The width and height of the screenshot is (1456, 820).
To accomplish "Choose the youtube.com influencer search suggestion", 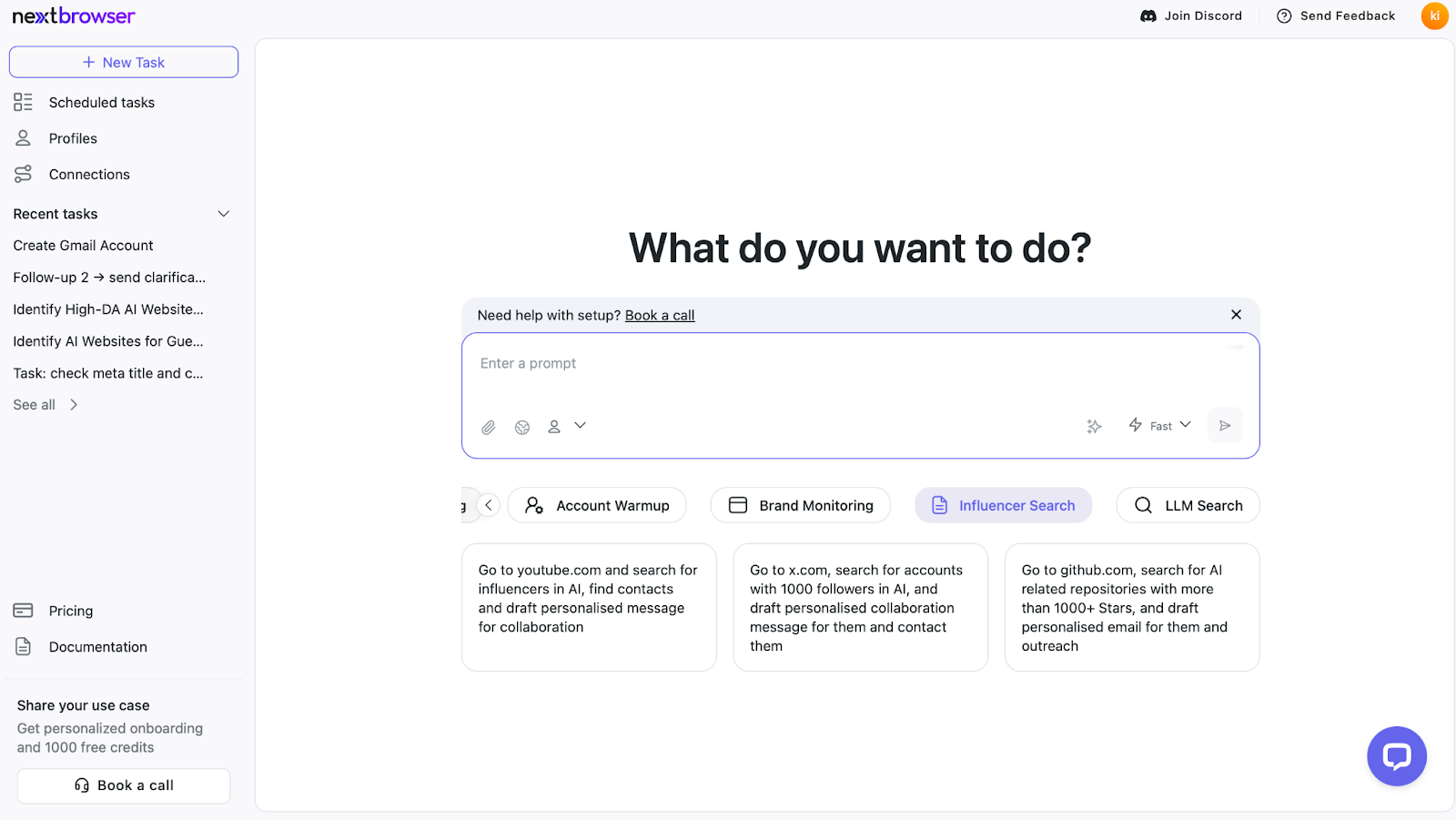I will [589, 607].
